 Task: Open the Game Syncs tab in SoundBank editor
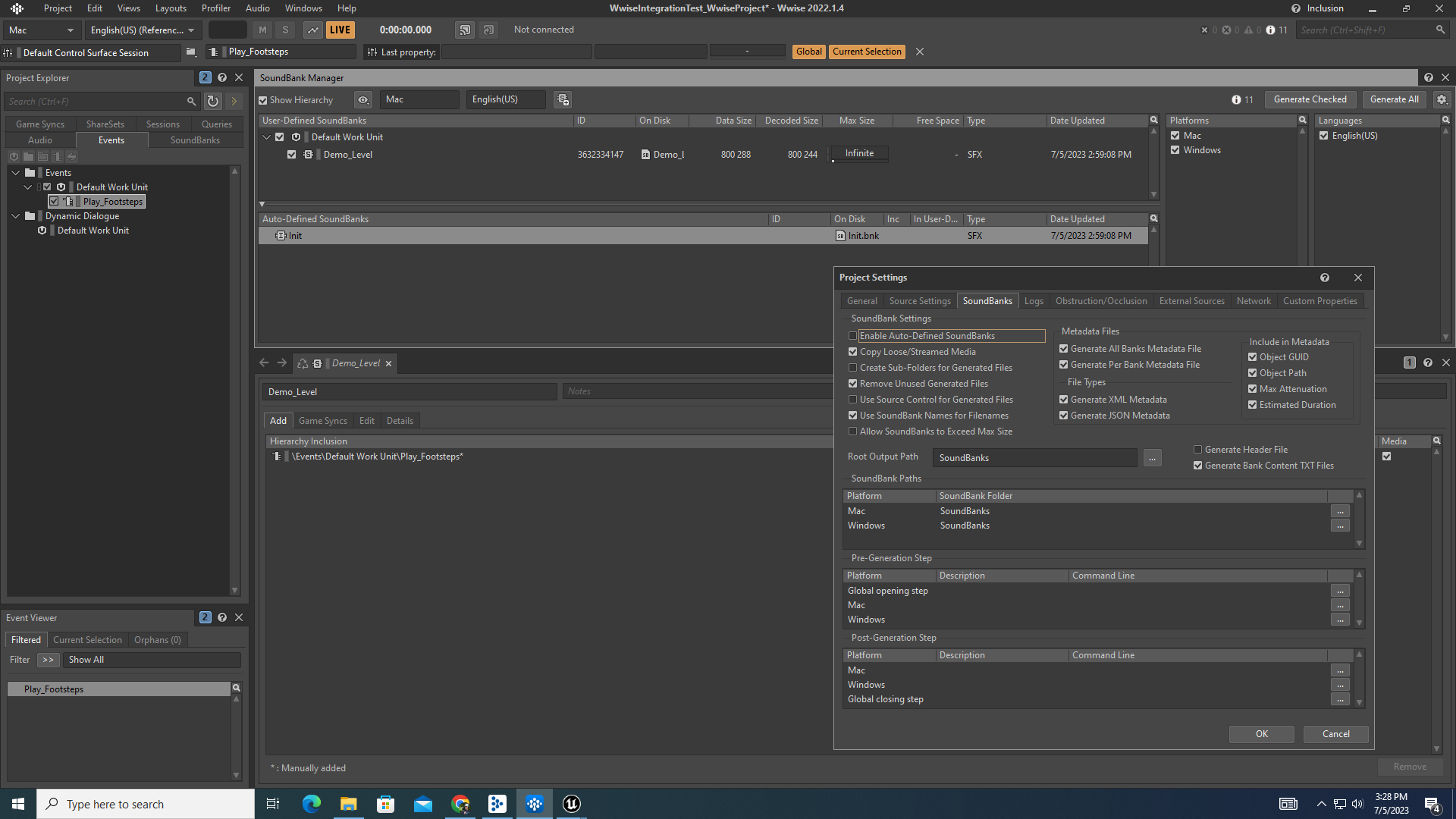(323, 421)
